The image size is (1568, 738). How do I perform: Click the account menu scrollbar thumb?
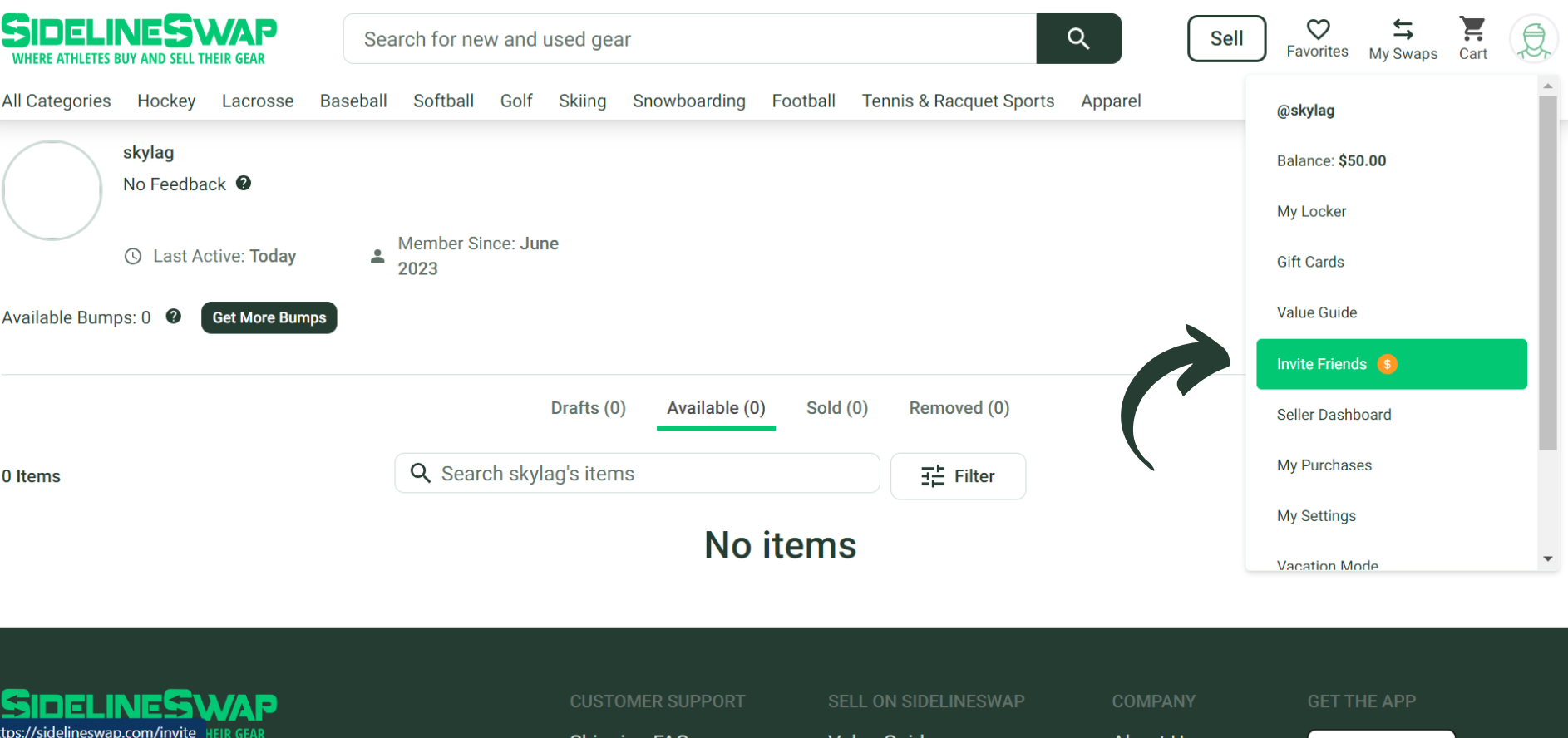tap(1547, 273)
